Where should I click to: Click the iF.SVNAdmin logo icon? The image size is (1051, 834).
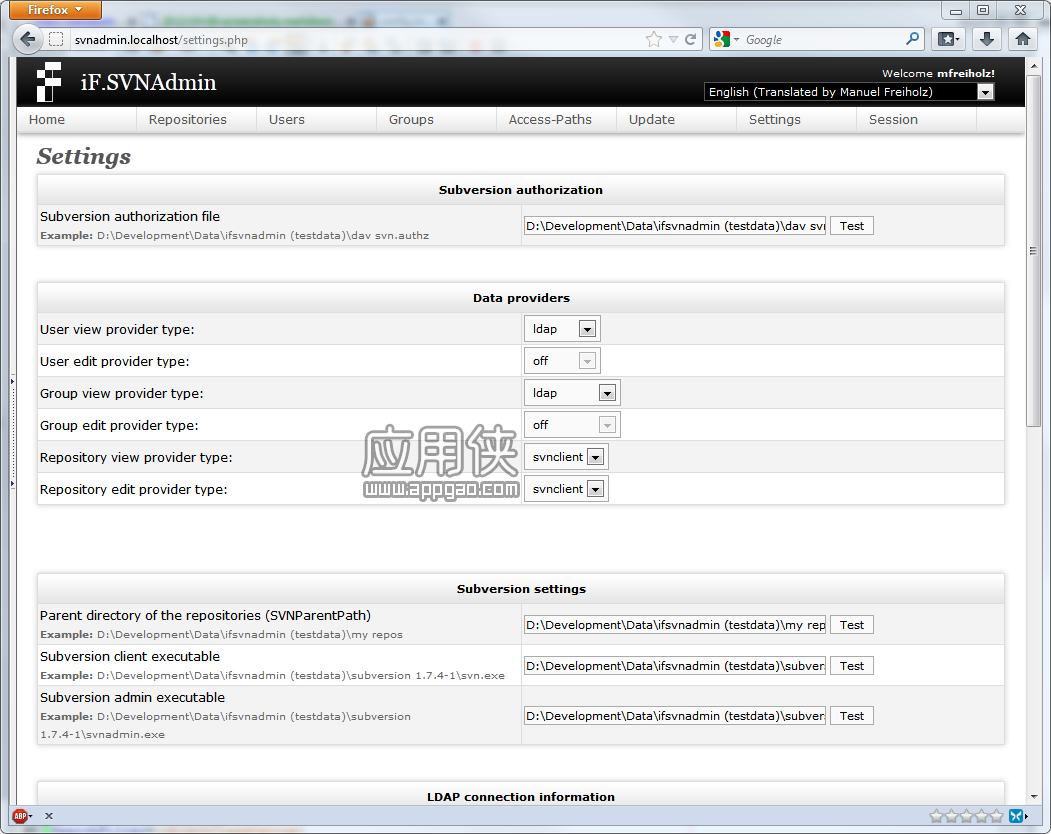pyautogui.click(x=49, y=82)
